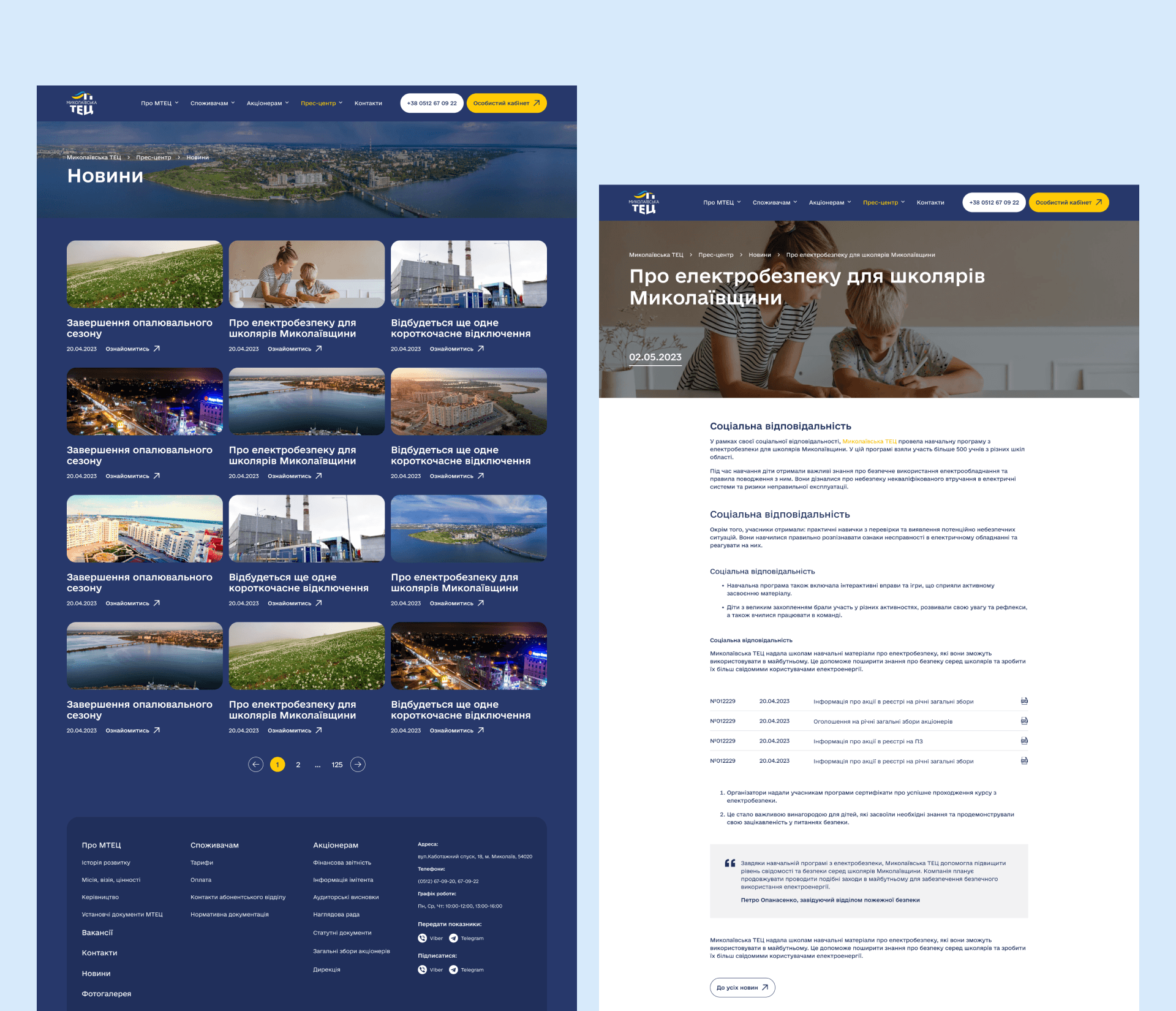The width and height of the screenshot is (1176, 1011).
Task: Click the yellow Особистий кабінет button on the left
Action: point(506,103)
